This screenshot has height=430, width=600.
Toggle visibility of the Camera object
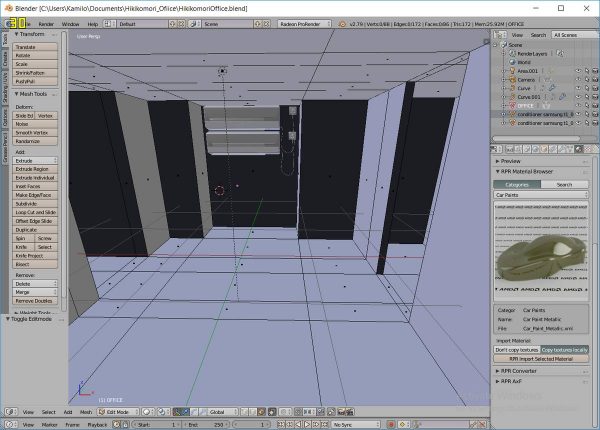click(577, 79)
